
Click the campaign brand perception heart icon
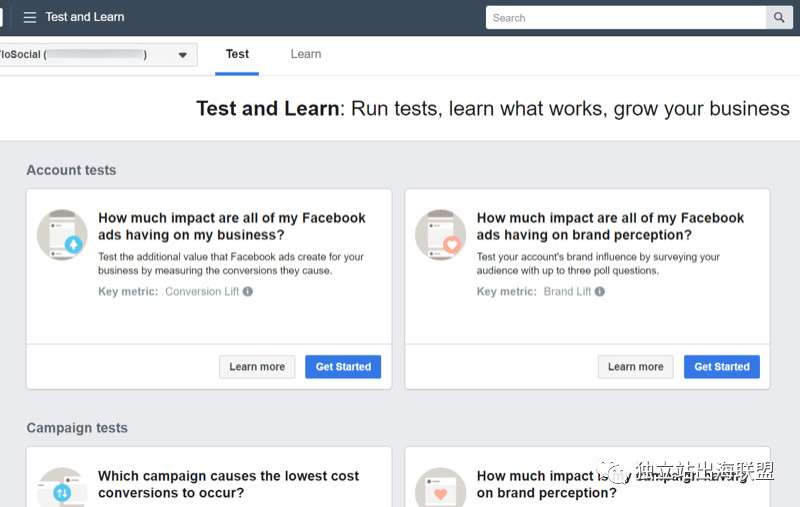point(441,488)
